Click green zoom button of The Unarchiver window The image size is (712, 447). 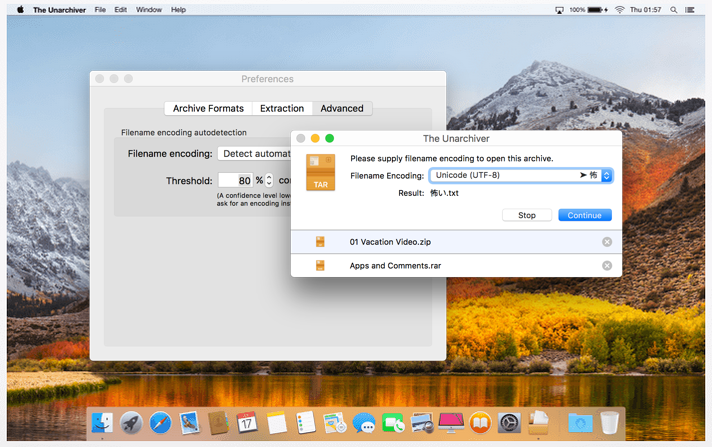click(330, 138)
